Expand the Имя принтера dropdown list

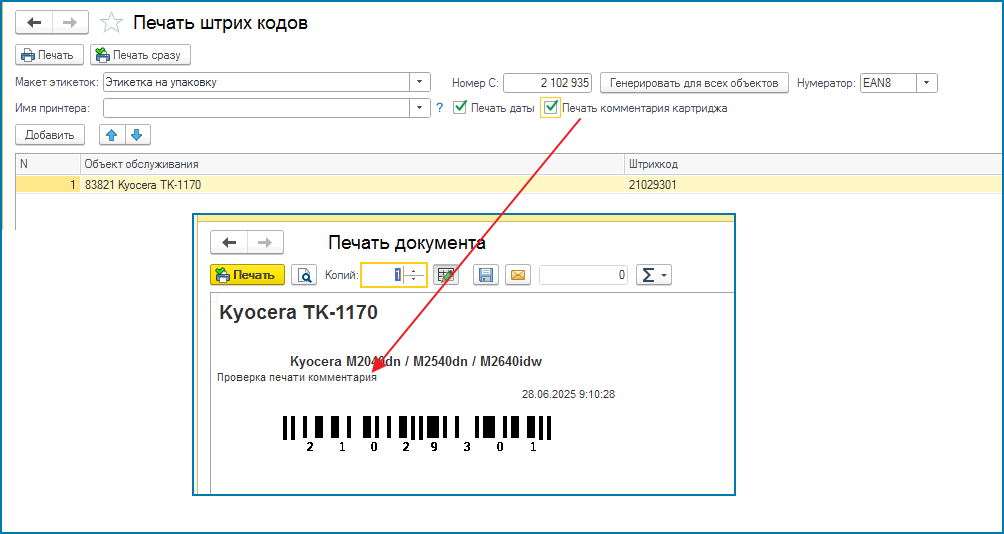tap(419, 108)
